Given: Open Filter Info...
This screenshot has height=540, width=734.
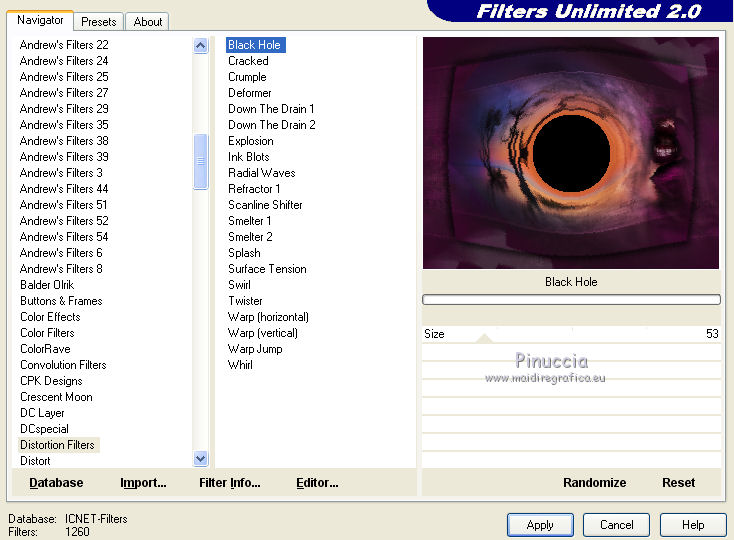Looking at the screenshot, I should coord(230,482).
